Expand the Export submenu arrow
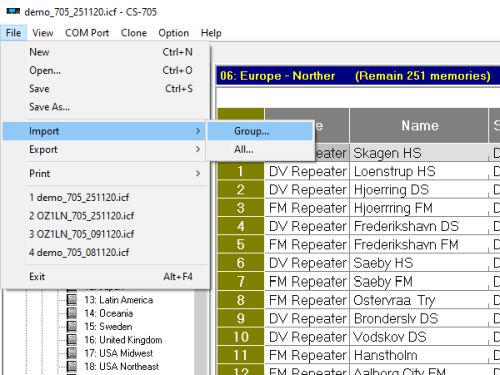This screenshot has width=500, height=375. click(198, 149)
